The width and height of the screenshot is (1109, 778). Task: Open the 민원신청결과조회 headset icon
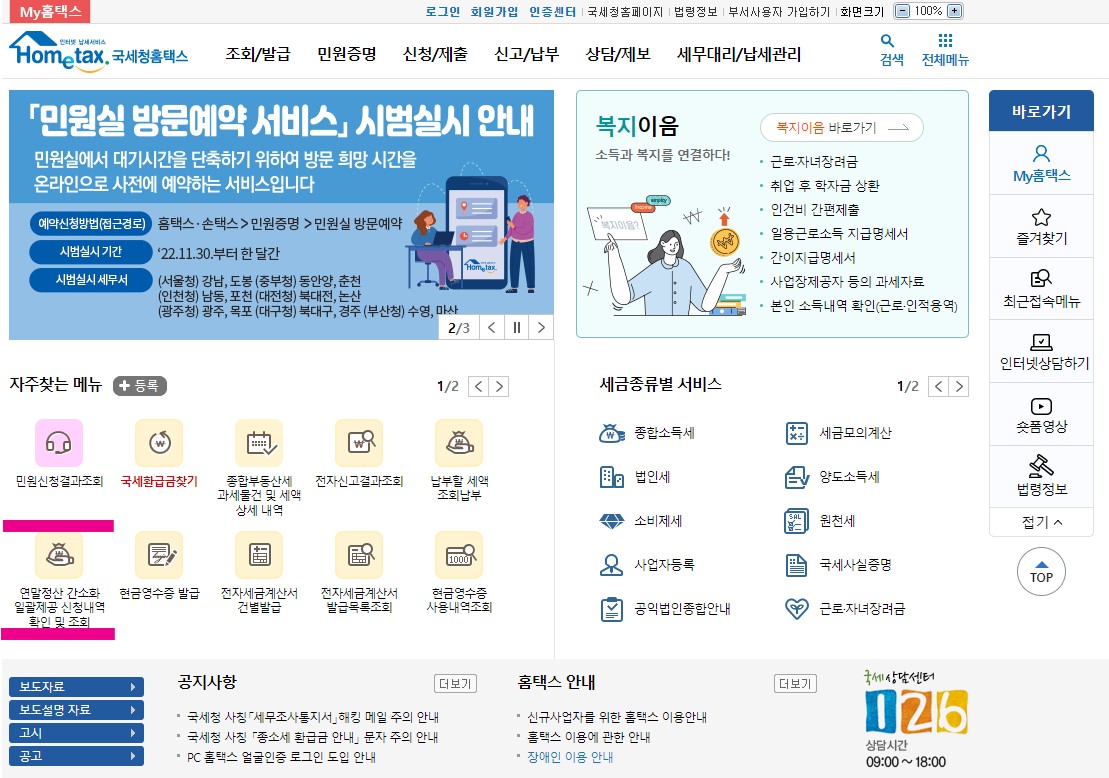point(59,443)
